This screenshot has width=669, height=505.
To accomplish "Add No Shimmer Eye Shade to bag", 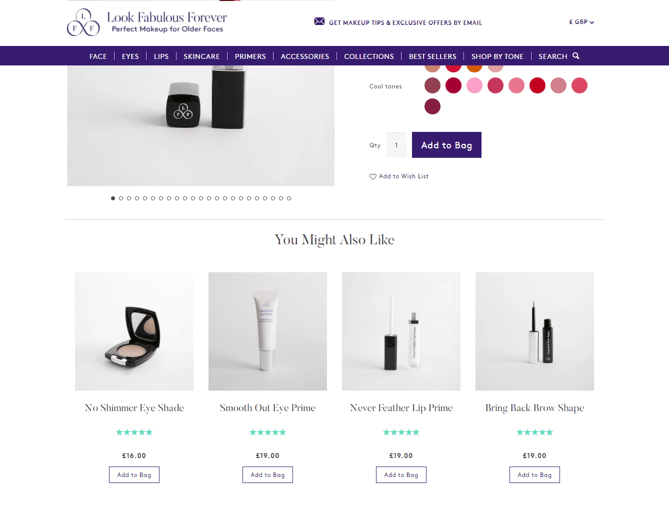I will (134, 475).
